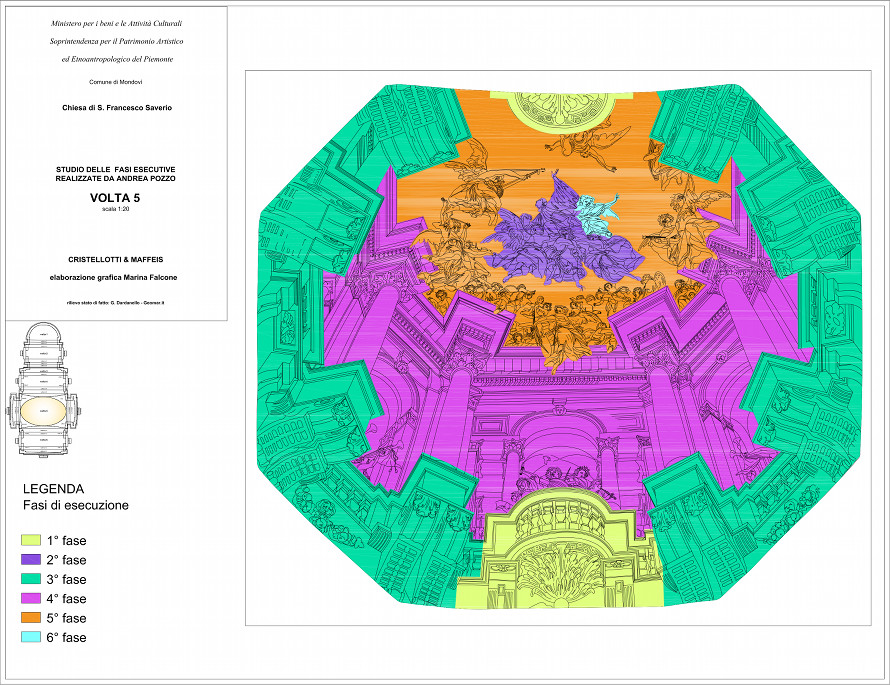Click the "CRISTELLOTTI & MAFFEIS" credit
The image size is (890, 685).
pyautogui.click(x=116, y=259)
